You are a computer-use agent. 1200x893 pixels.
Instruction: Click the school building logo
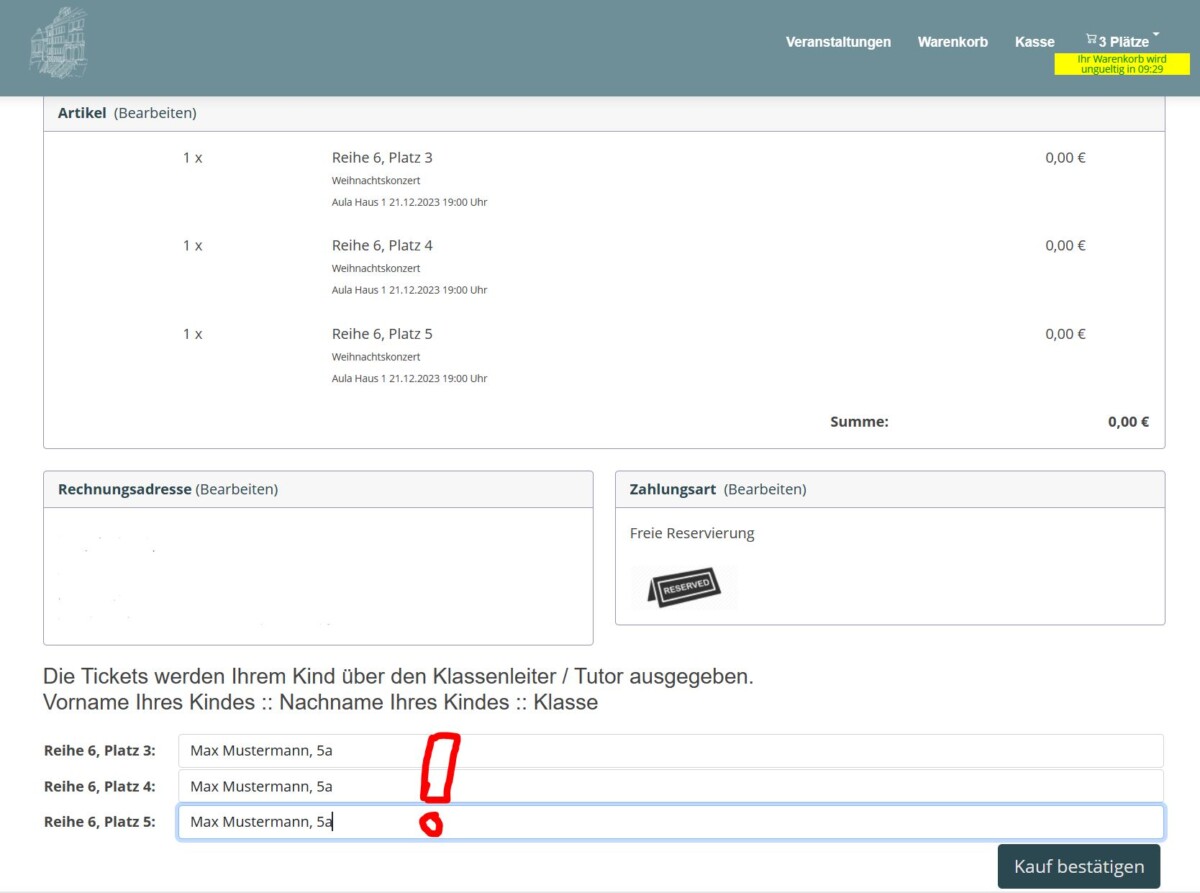(58, 43)
